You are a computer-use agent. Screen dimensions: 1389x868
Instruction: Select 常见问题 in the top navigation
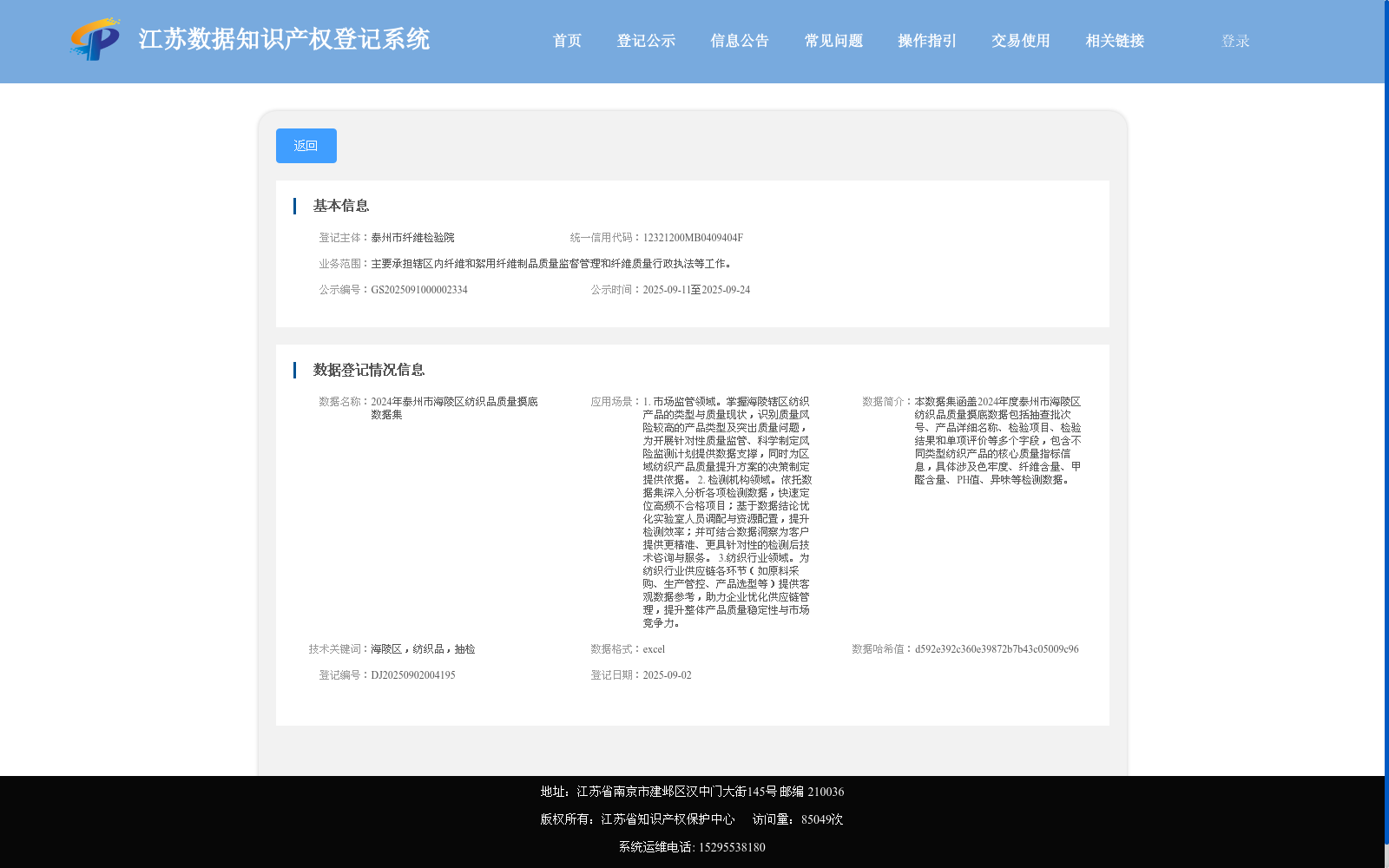click(x=833, y=41)
